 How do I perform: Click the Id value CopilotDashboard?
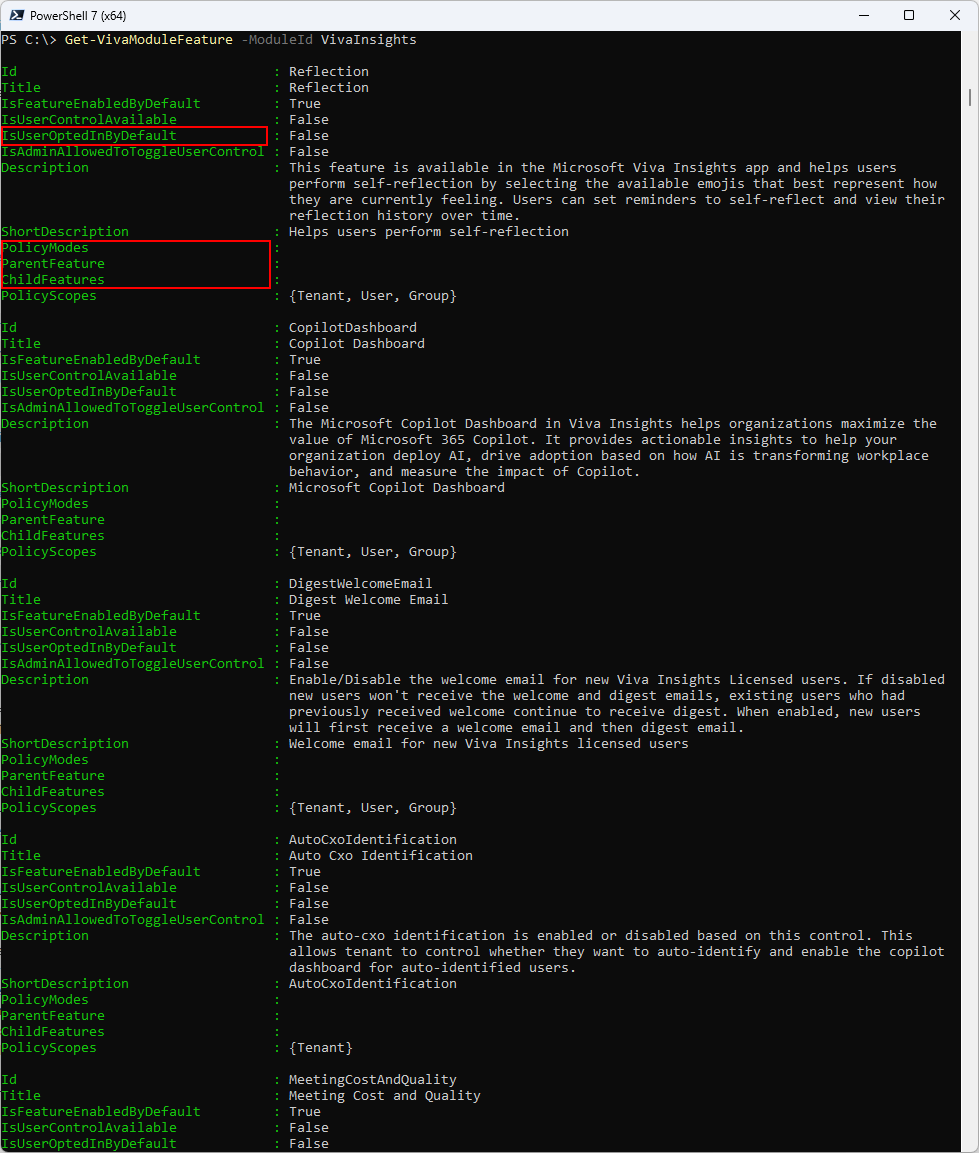[x=352, y=327]
